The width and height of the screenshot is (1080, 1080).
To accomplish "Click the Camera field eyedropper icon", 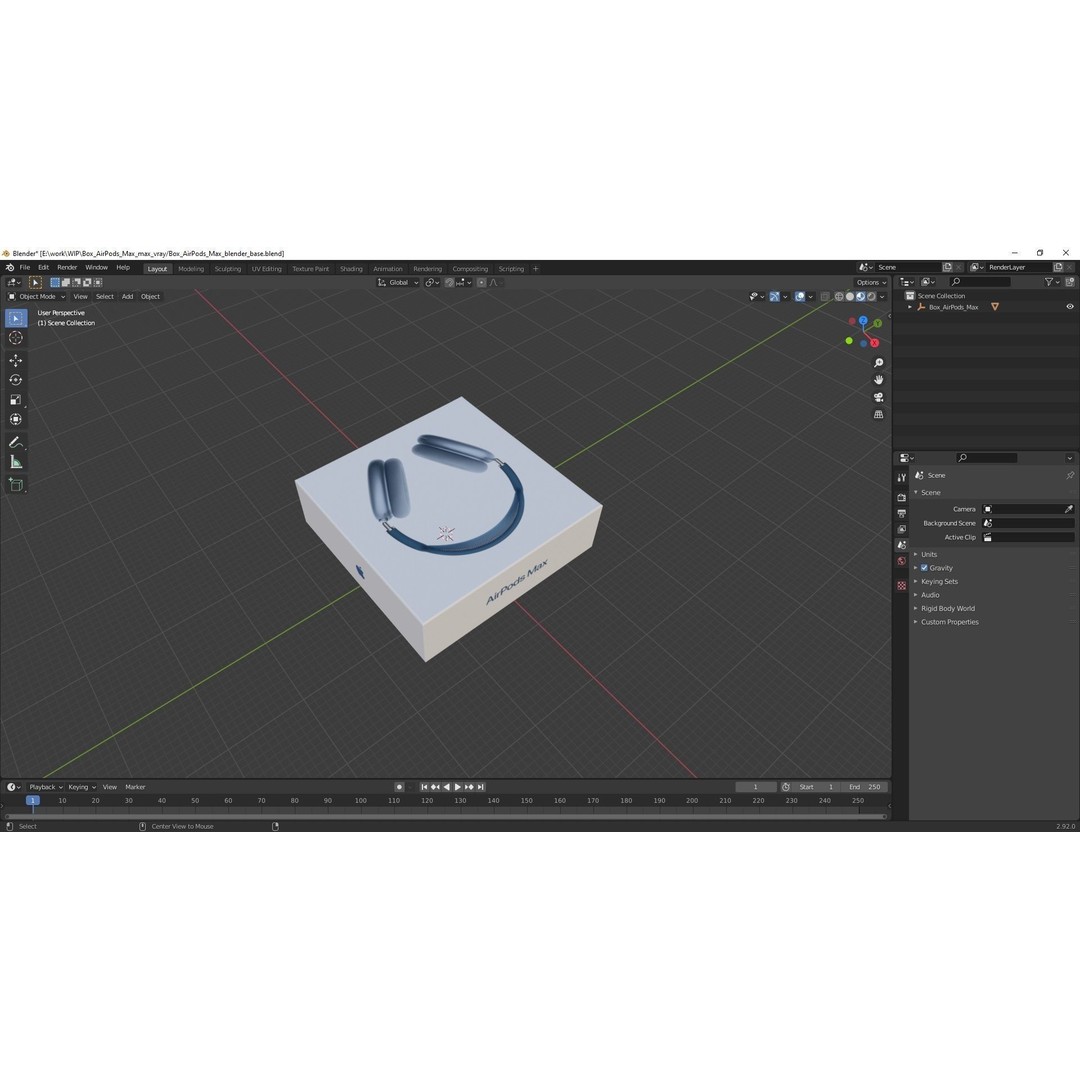I will point(1068,509).
